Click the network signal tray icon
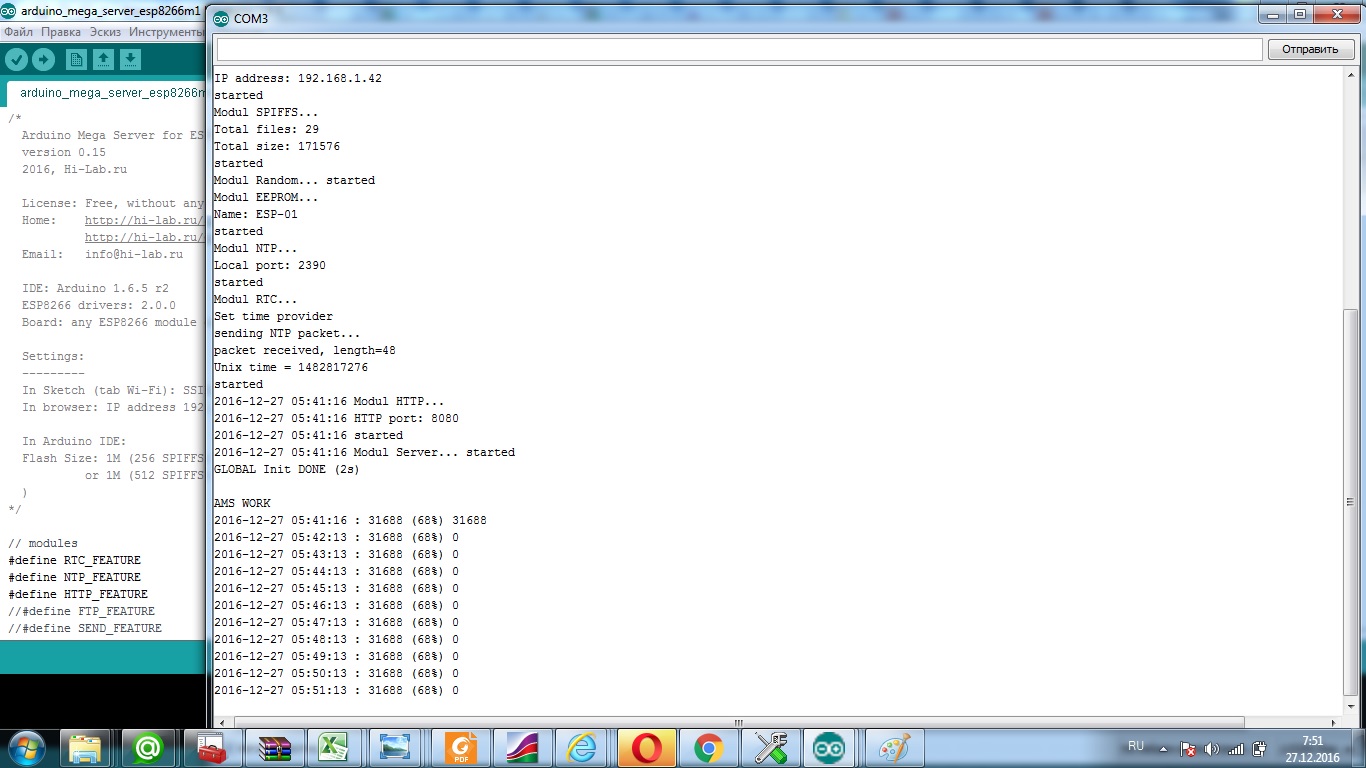 tap(1236, 748)
